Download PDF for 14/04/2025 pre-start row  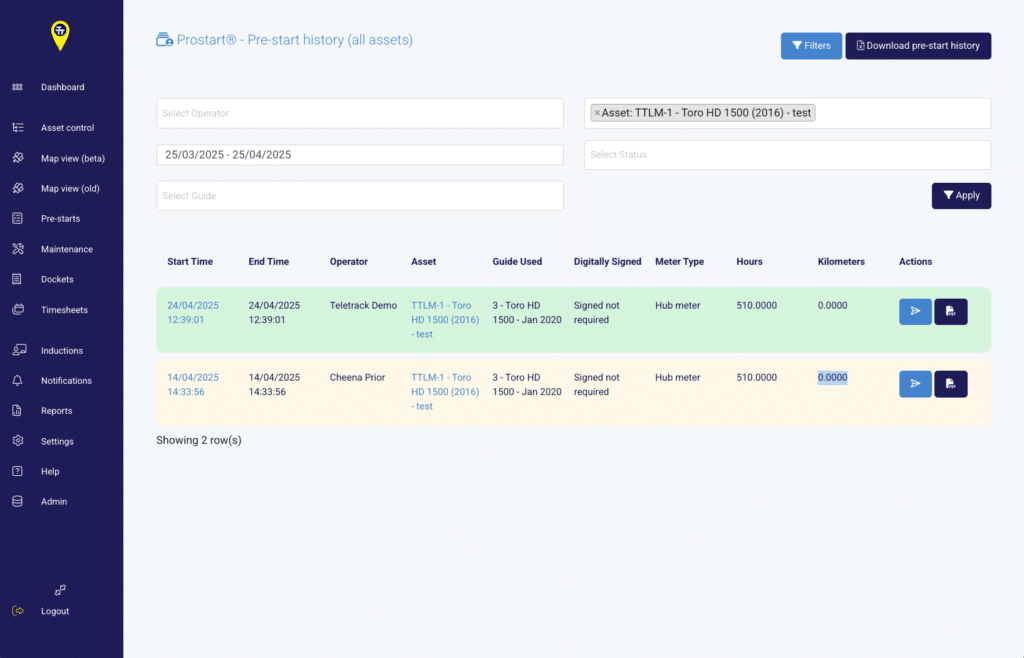click(950, 384)
